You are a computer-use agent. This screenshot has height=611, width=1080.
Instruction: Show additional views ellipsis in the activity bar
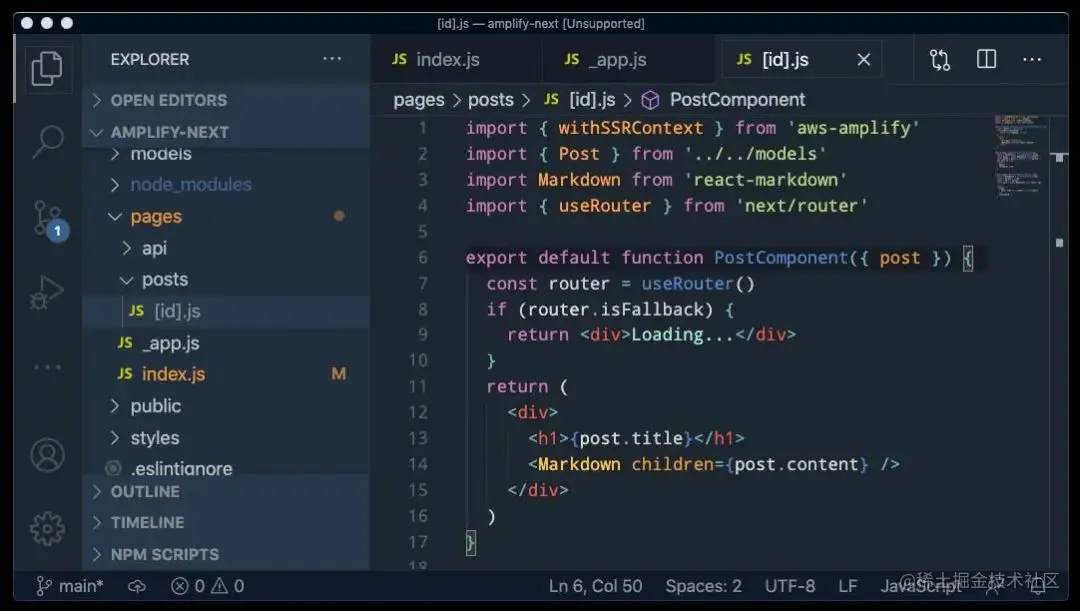pos(47,367)
